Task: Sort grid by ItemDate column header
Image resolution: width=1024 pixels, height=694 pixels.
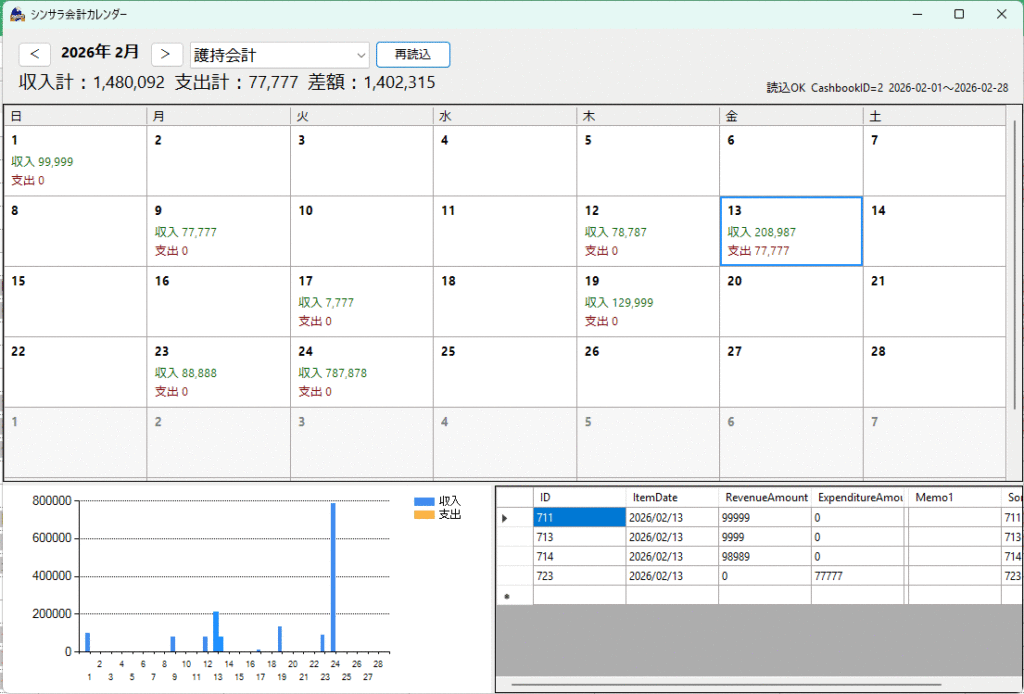Action: (x=670, y=497)
